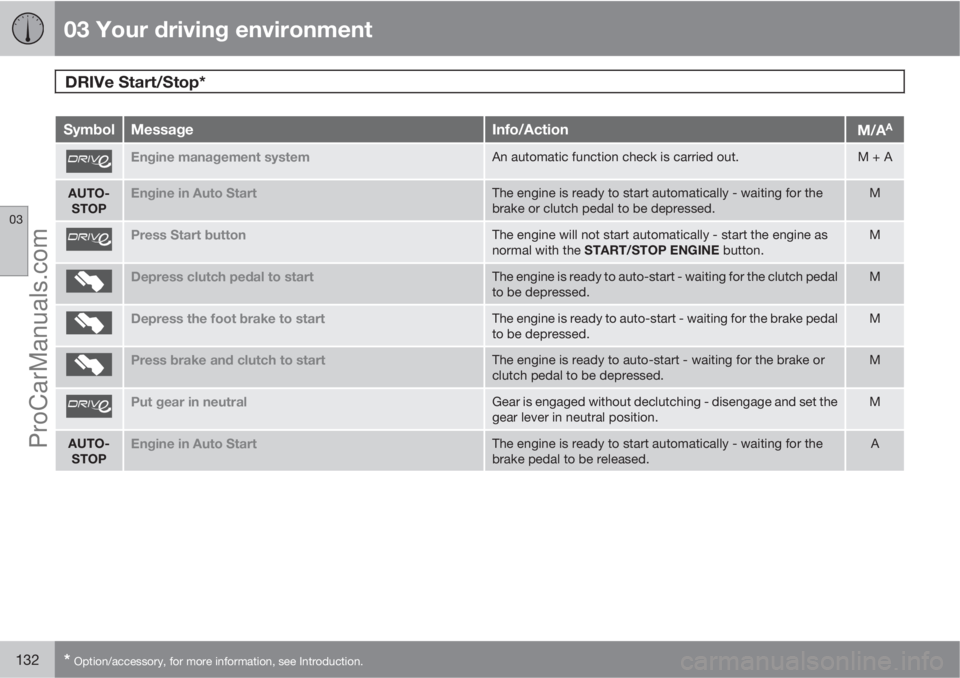Click DRIVe symbol beside Engine management system
This screenshot has width=960, height=678.
(x=89, y=161)
